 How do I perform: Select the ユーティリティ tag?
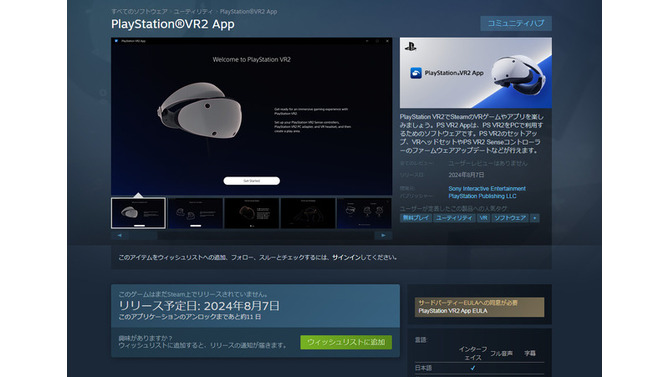coord(454,218)
